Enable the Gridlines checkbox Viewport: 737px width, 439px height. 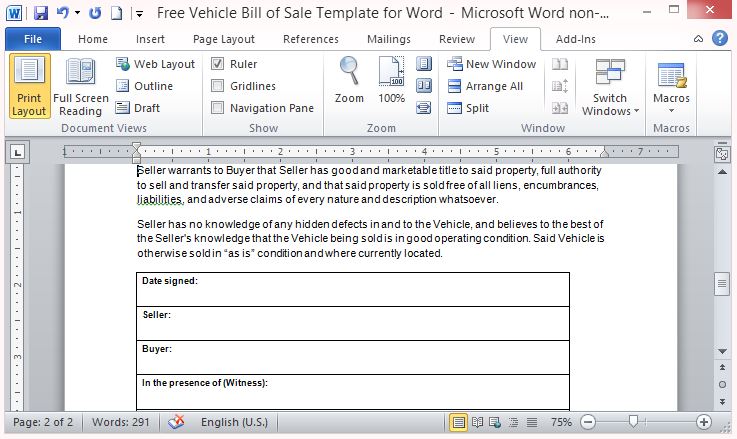(218, 86)
